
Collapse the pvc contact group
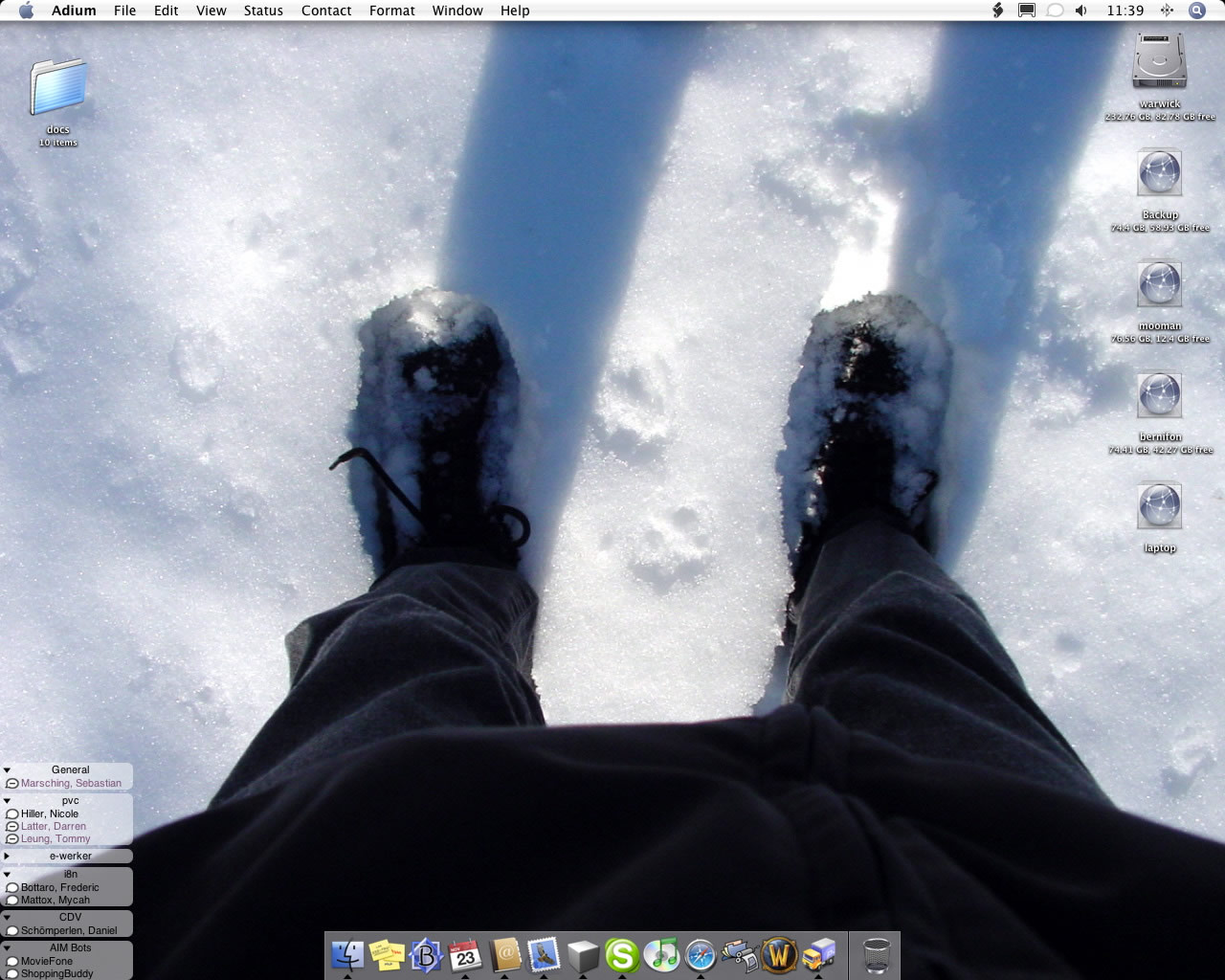(7, 801)
